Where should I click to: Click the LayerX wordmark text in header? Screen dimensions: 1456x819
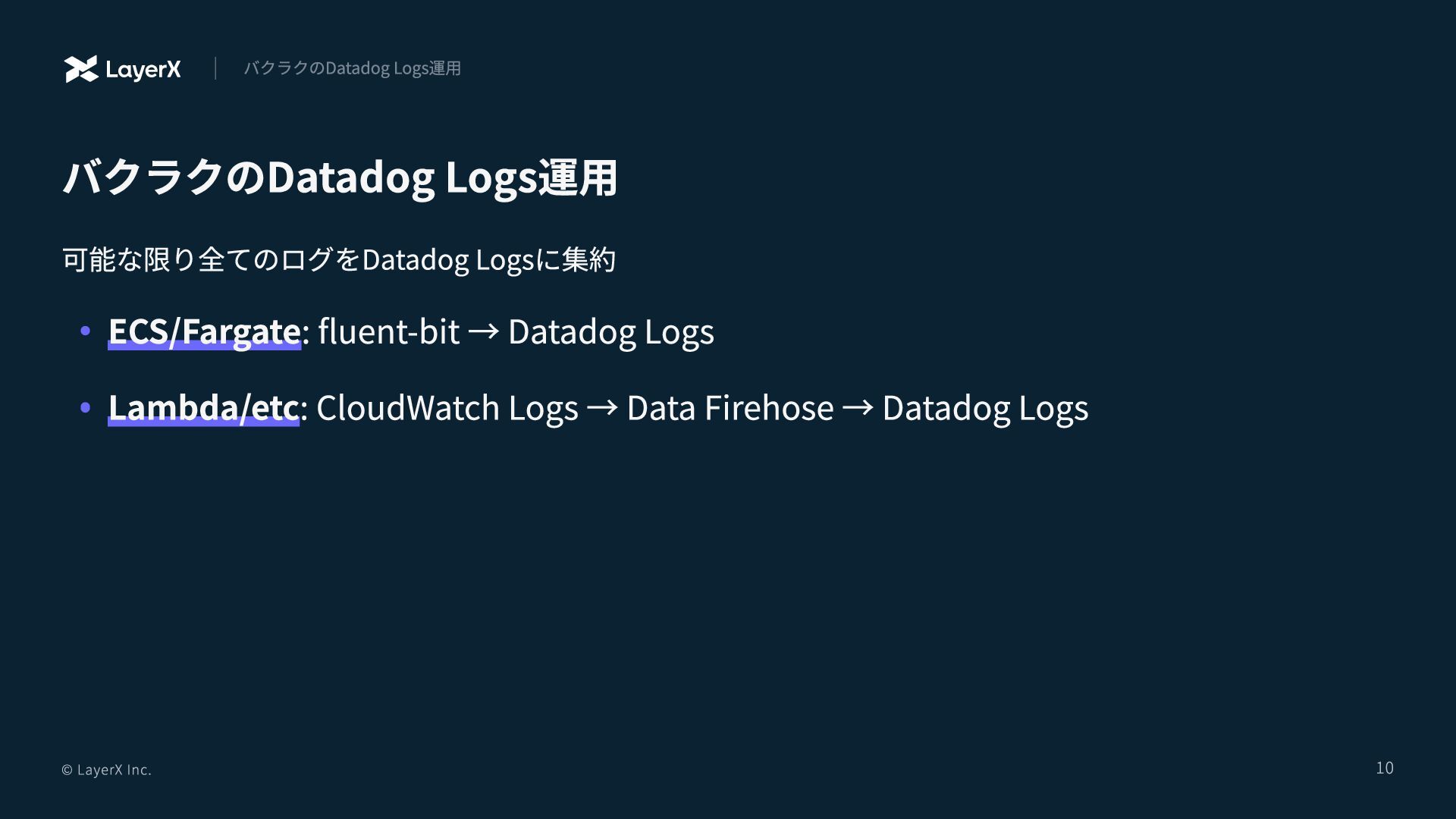tap(143, 70)
